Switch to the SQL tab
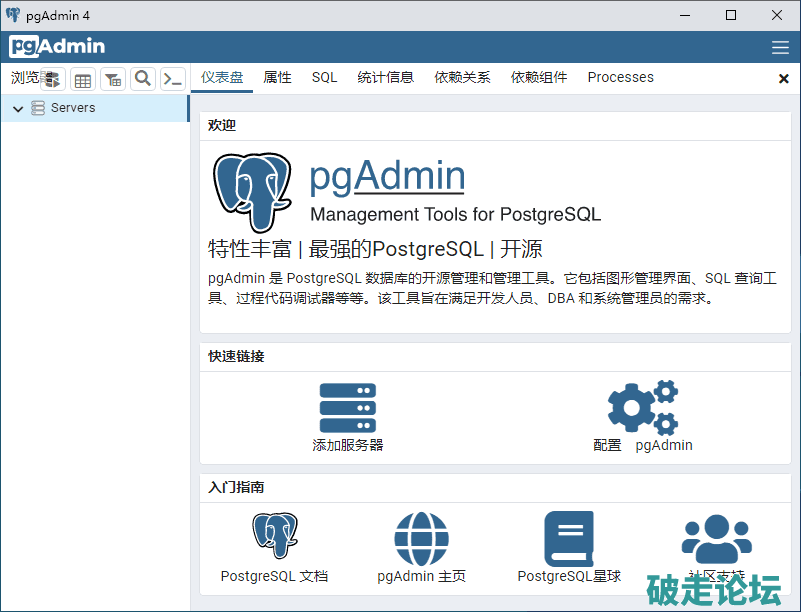801x612 pixels. pyautogui.click(x=324, y=78)
